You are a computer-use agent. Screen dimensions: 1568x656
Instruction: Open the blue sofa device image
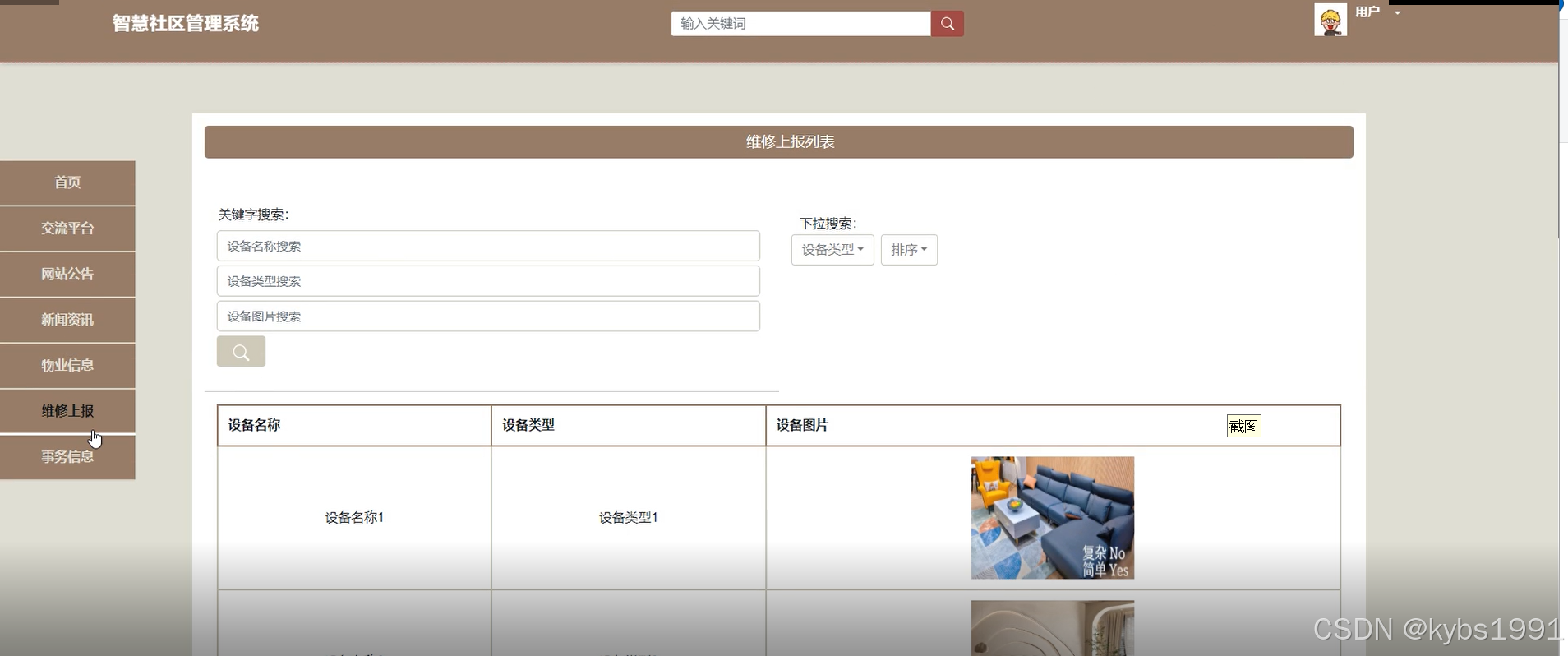tap(1053, 518)
